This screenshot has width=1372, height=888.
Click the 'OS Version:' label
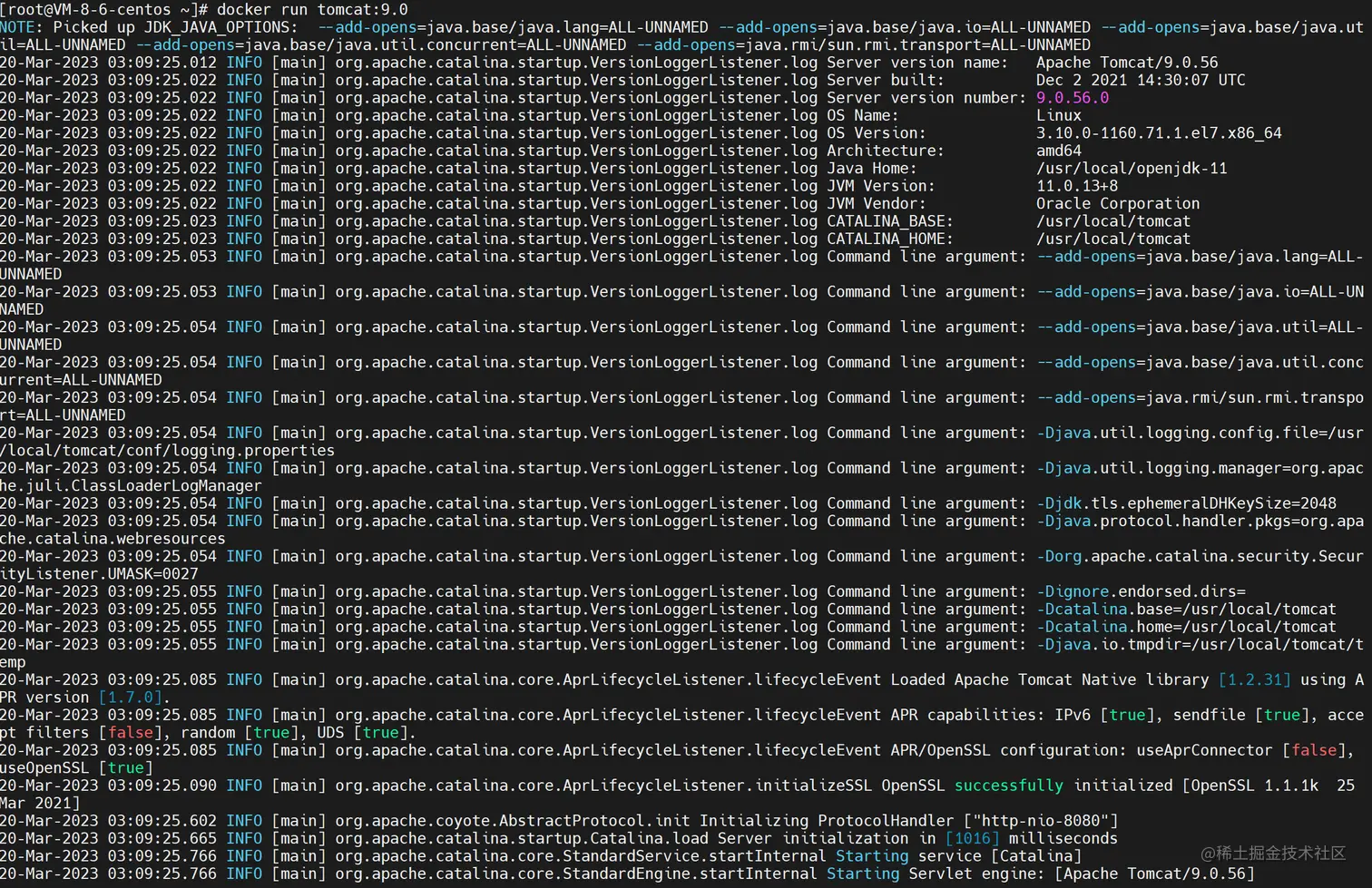877,133
